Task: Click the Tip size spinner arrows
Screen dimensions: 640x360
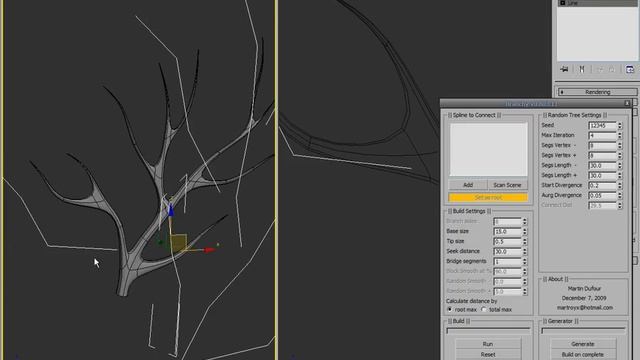Action: coord(525,242)
